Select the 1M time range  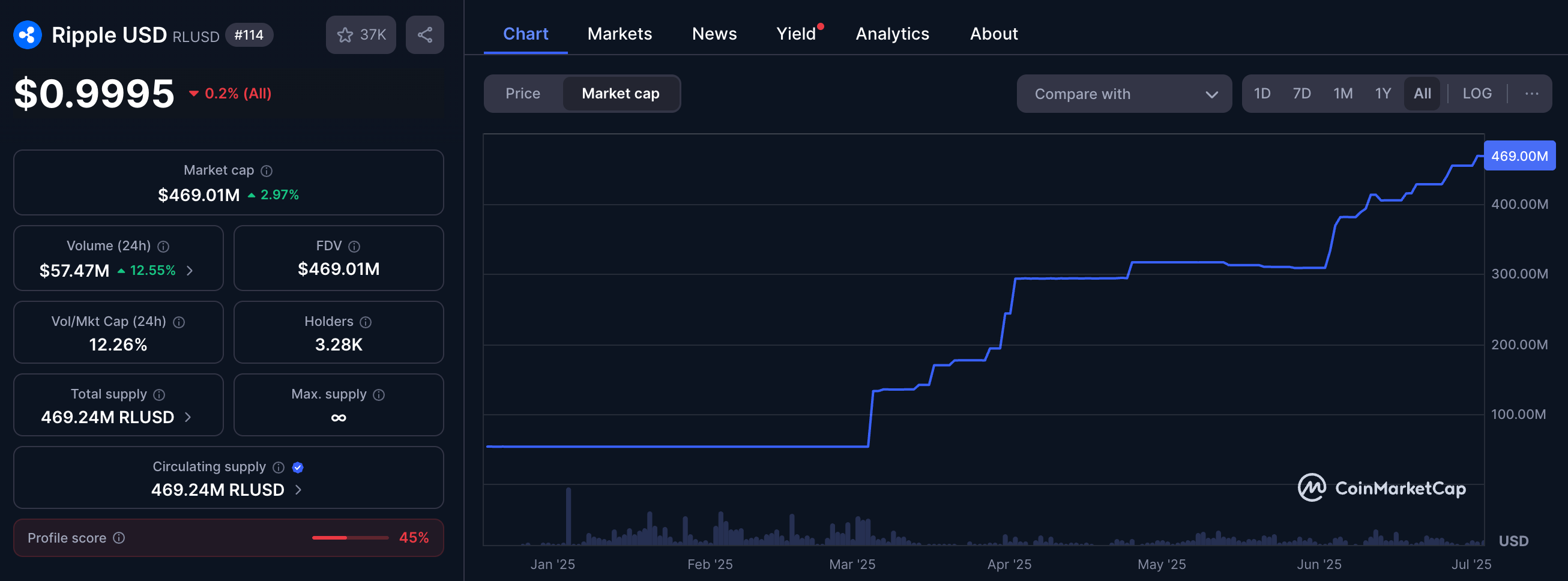tap(1343, 94)
